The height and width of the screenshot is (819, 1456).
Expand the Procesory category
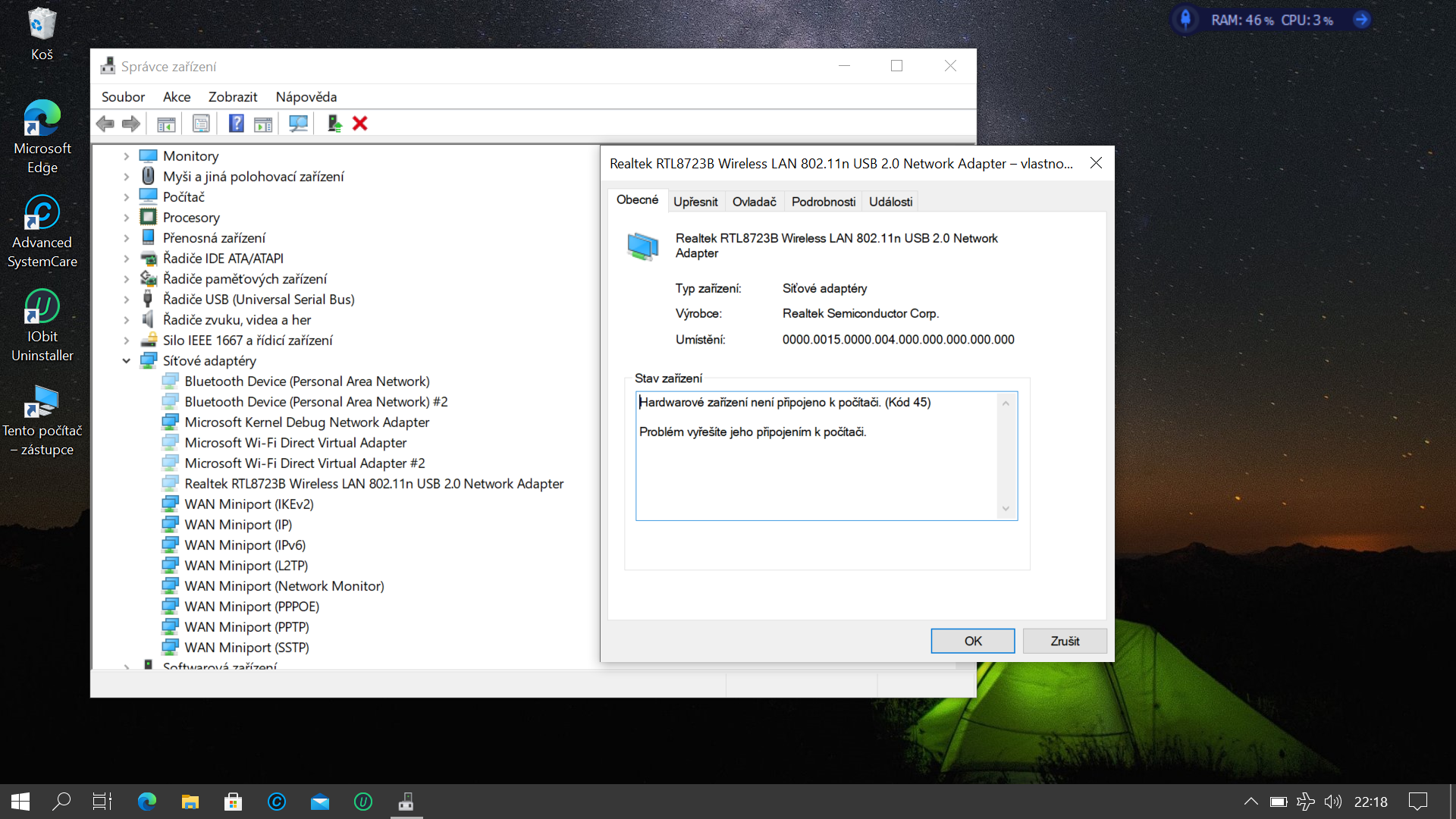point(127,218)
